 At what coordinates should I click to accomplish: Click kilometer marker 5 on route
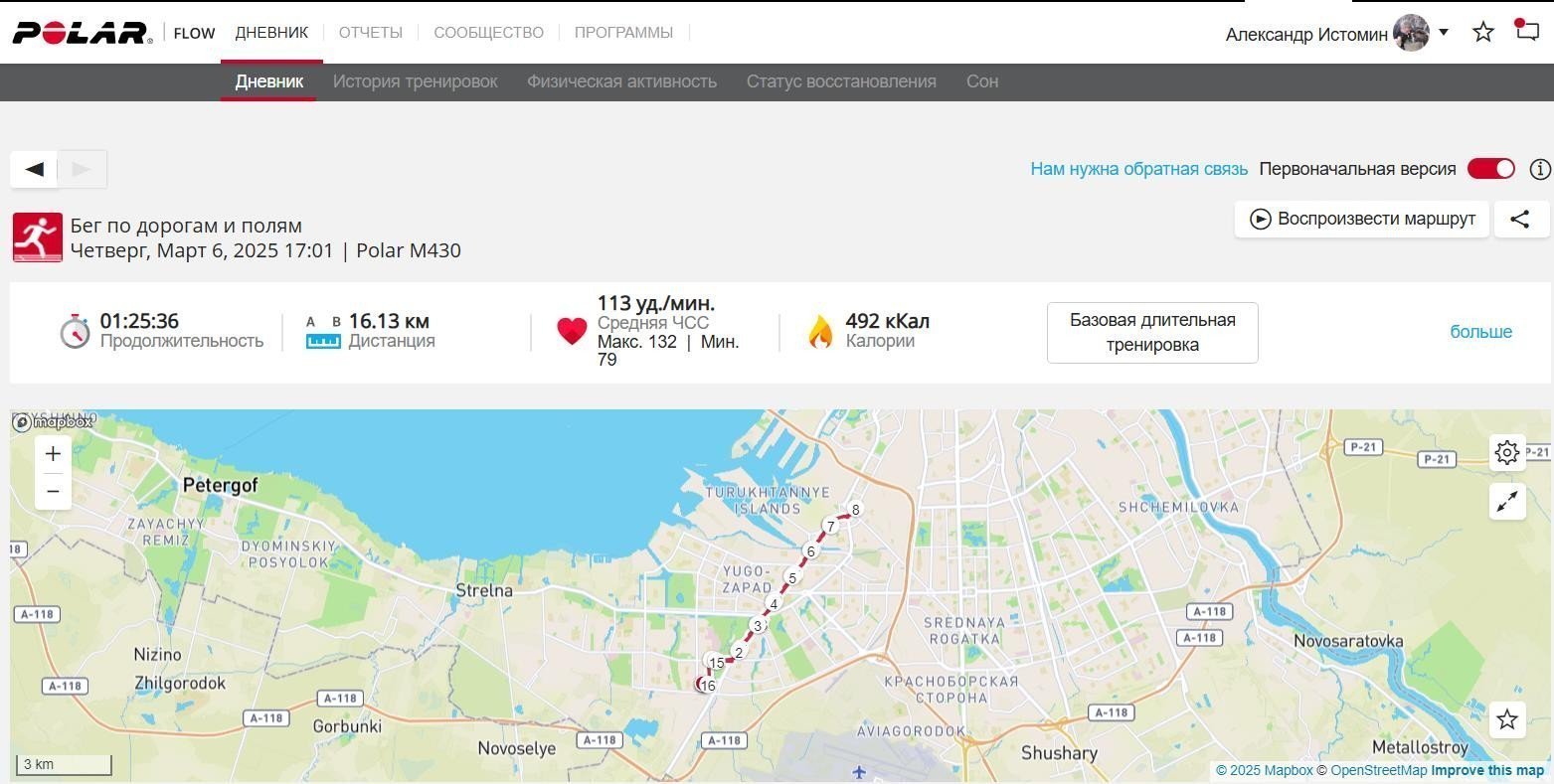[x=792, y=577]
